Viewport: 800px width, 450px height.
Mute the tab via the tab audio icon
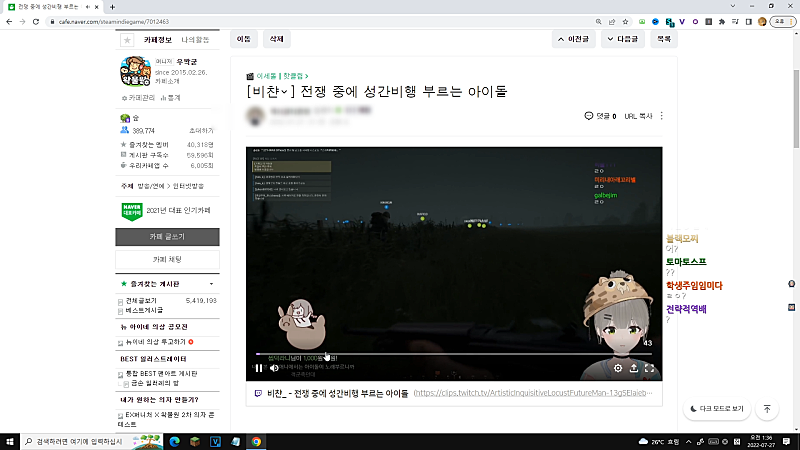[x=88, y=7]
